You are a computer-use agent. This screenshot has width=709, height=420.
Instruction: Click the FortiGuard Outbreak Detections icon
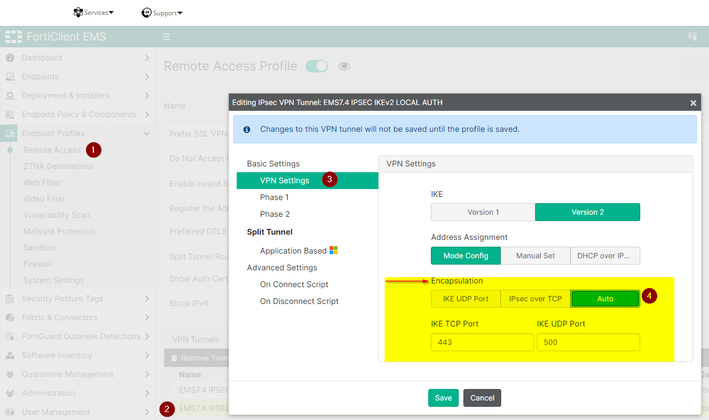(x=10, y=336)
